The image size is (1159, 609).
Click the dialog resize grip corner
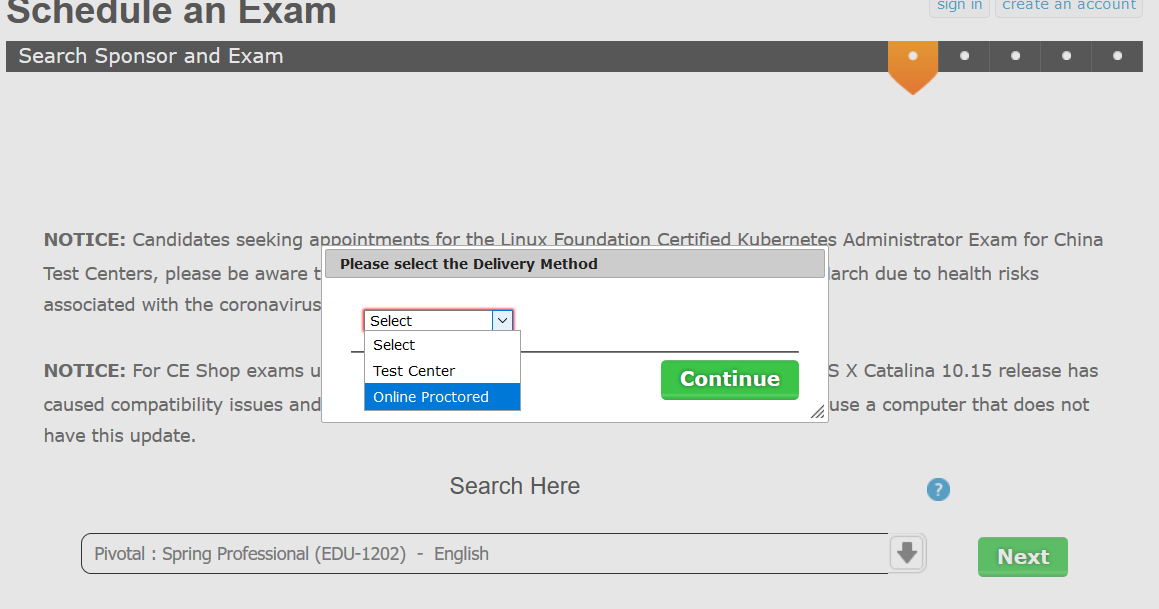[818, 412]
